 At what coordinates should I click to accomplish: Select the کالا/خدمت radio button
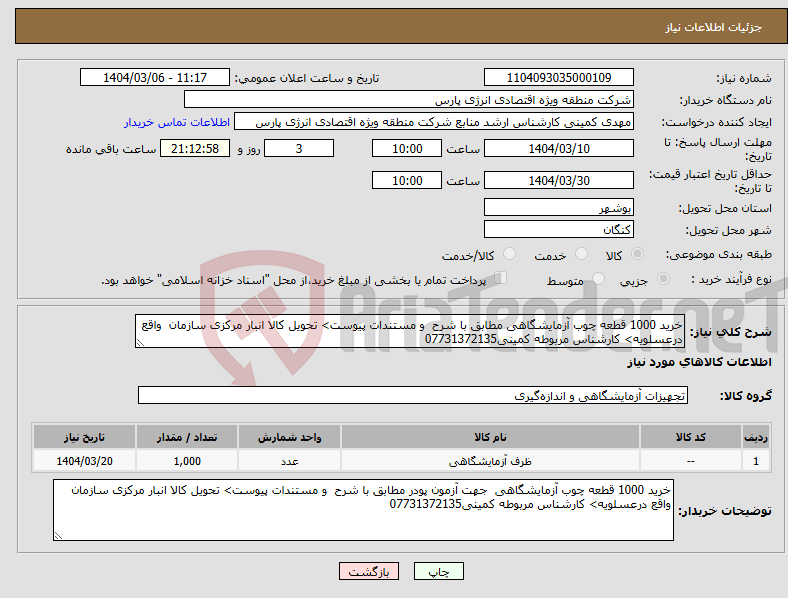click(510, 254)
